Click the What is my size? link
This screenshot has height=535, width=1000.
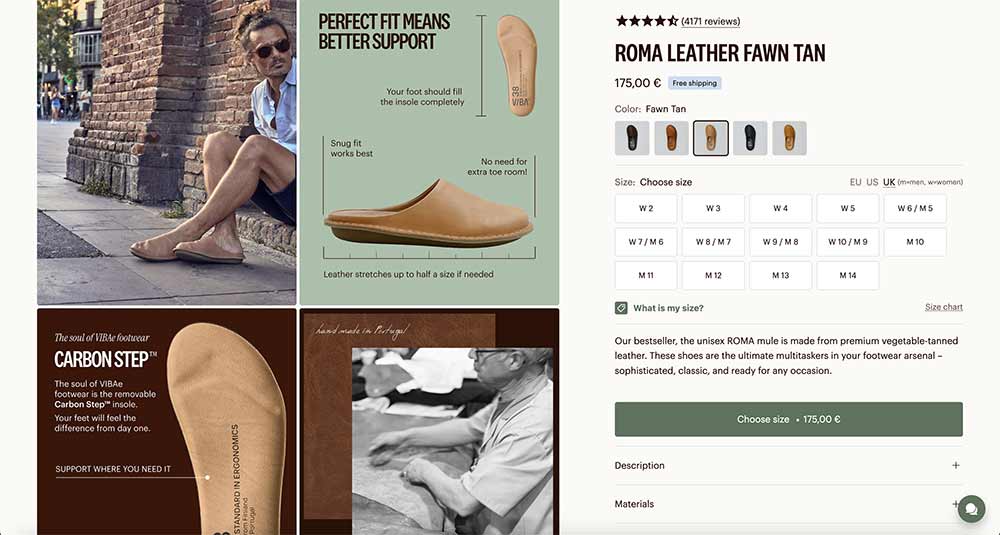[668, 308]
